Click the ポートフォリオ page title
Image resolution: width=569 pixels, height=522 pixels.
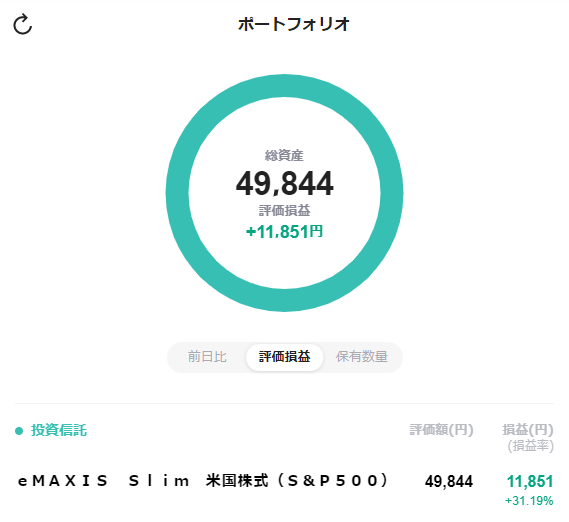click(293, 24)
